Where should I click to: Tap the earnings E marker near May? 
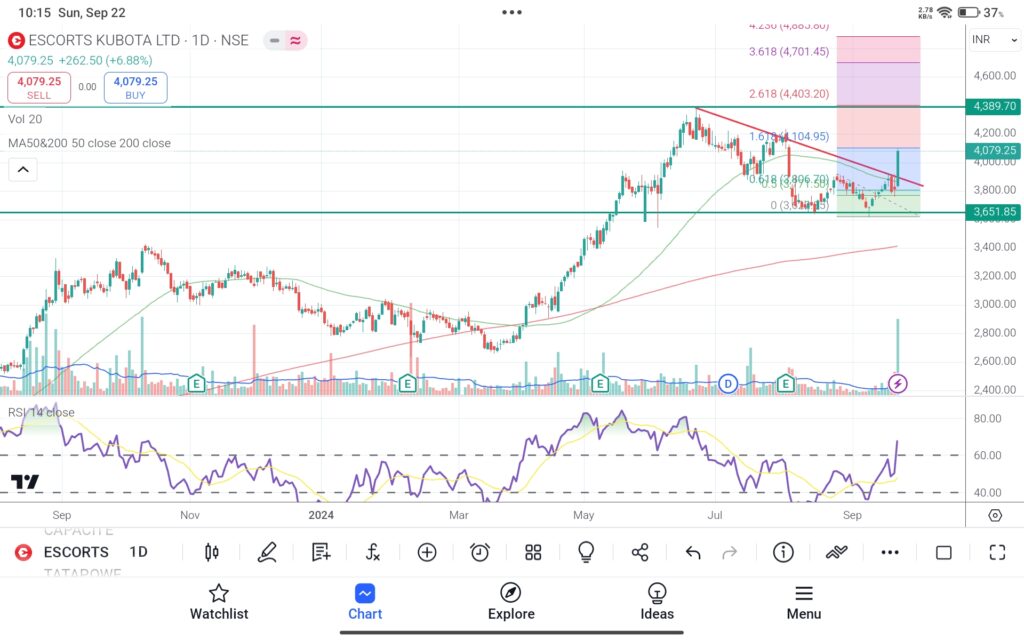pos(600,383)
